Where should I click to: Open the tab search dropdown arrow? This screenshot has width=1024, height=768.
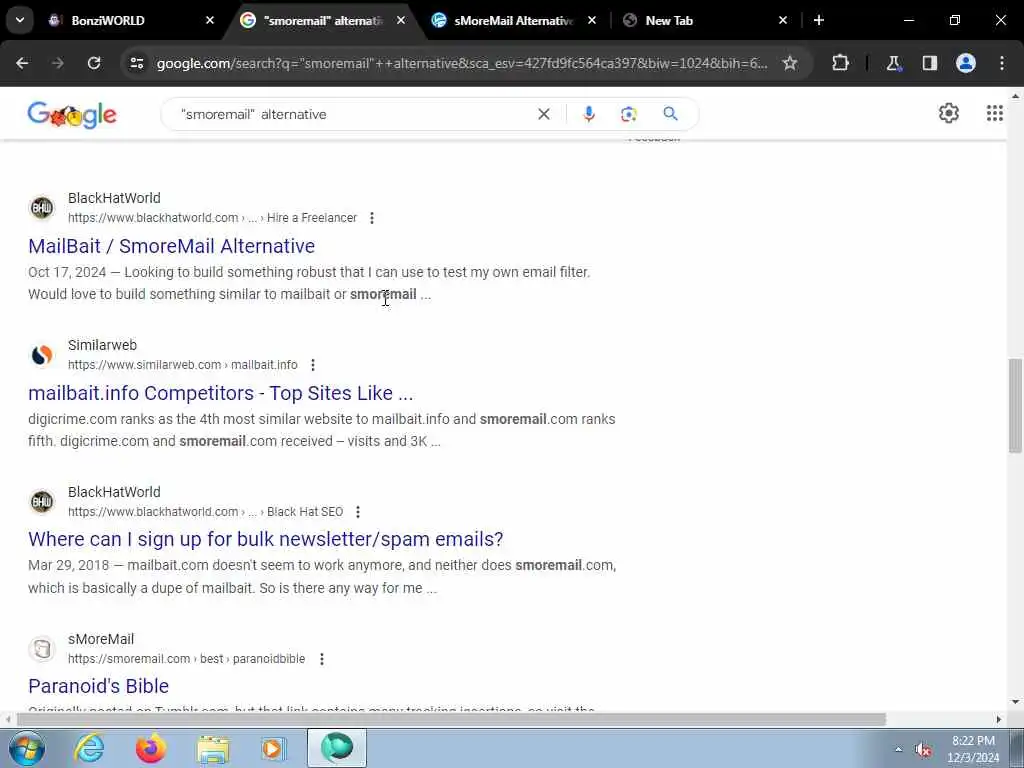[x=20, y=20]
